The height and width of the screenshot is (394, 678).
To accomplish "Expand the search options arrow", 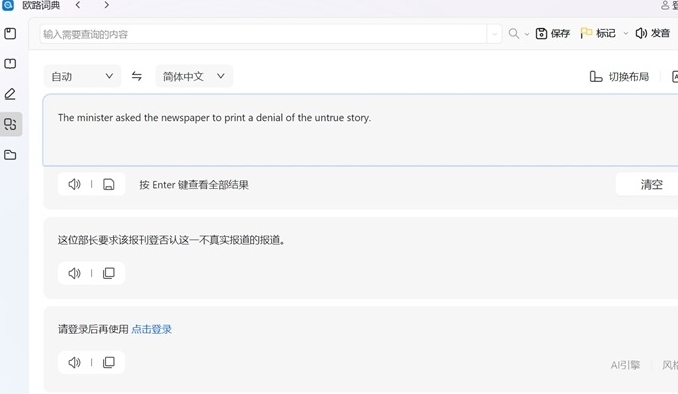I will pyautogui.click(x=527, y=34).
